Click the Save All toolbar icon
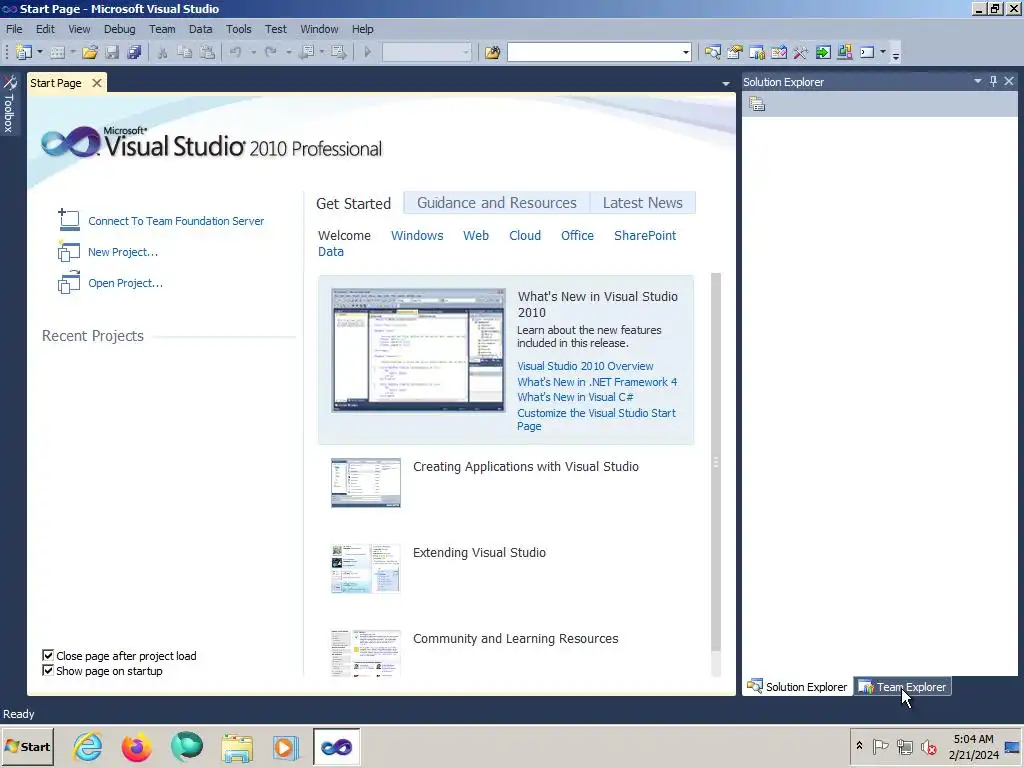The width and height of the screenshot is (1024, 768). click(x=135, y=52)
